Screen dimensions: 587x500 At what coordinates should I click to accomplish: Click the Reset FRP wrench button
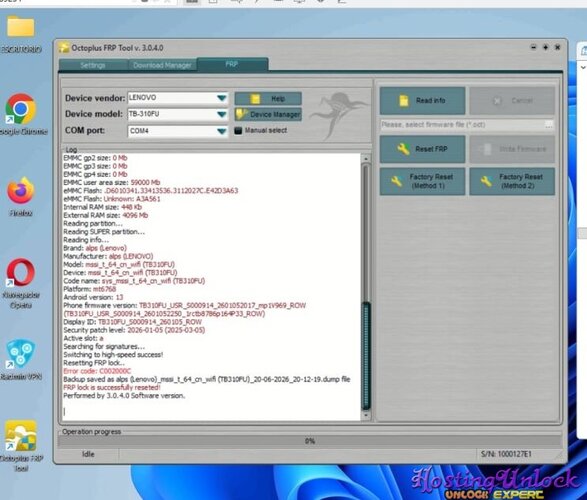tap(422, 149)
